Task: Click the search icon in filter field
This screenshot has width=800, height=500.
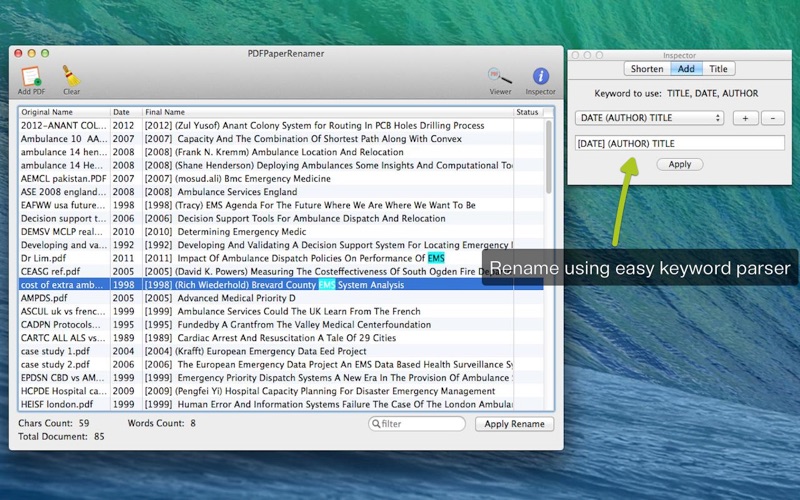Action: 377,424
